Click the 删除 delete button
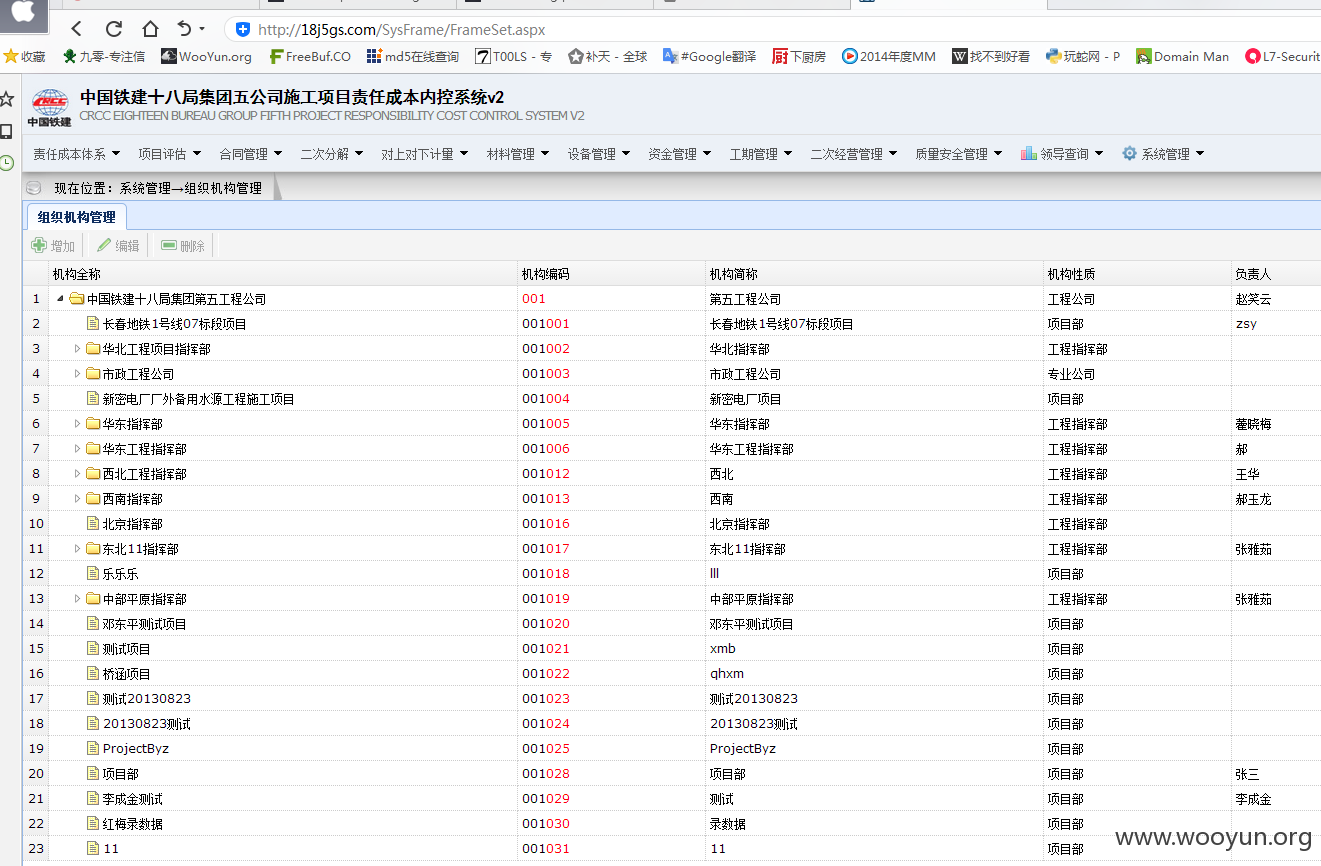The height and width of the screenshot is (866, 1321). point(183,245)
